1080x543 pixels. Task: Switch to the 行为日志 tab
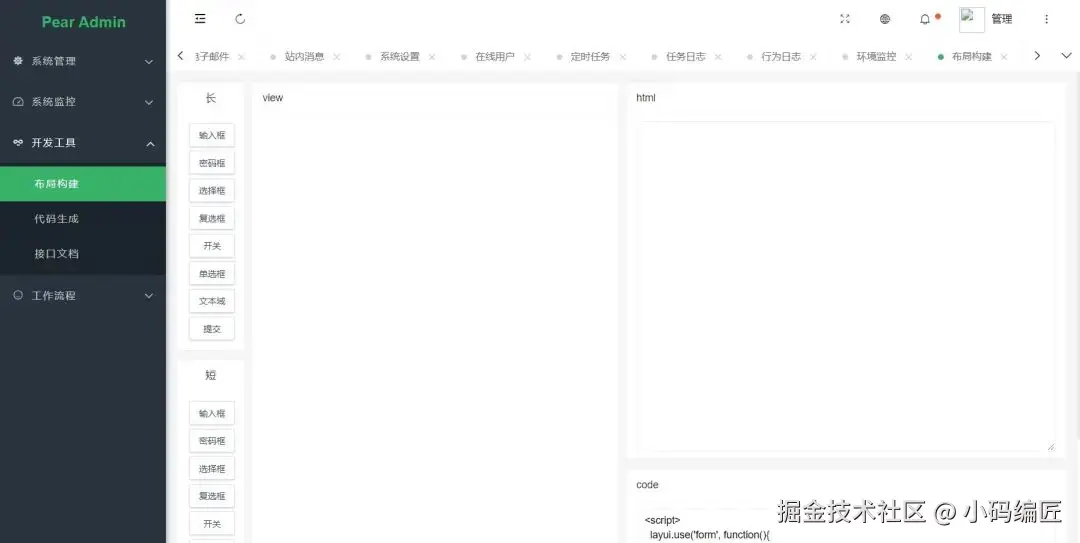point(781,57)
